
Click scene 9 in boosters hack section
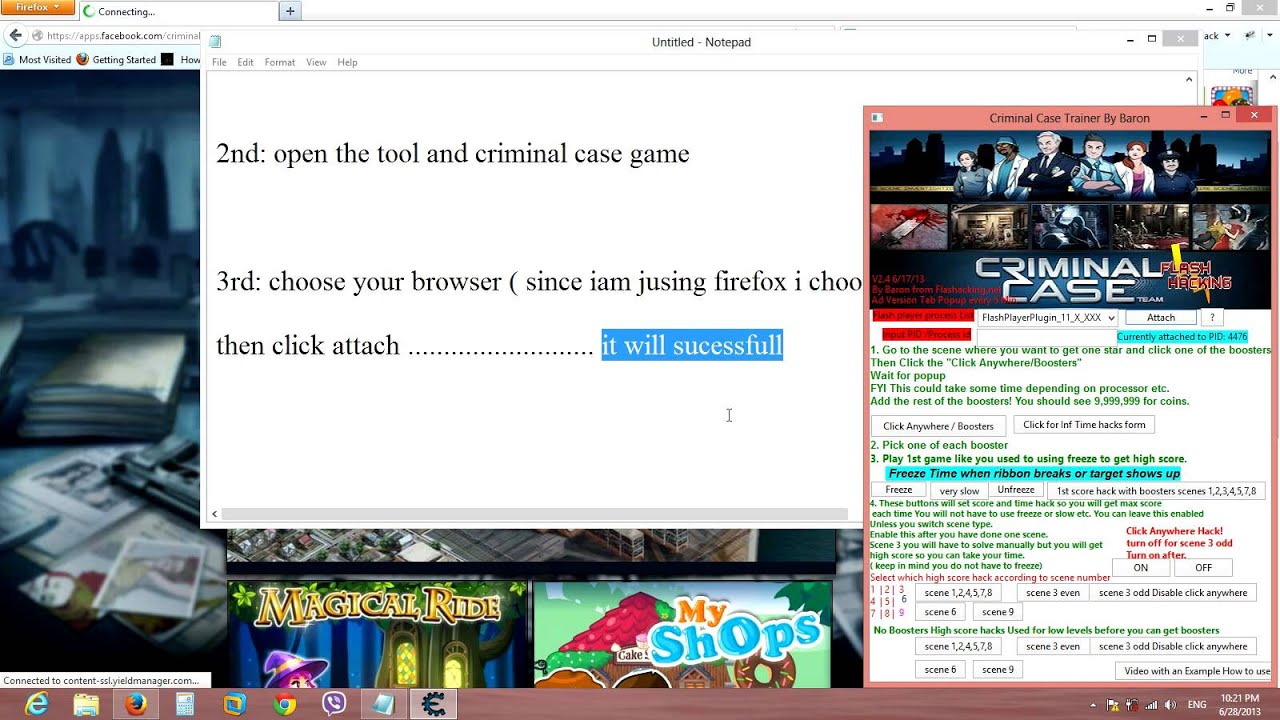click(997, 612)
